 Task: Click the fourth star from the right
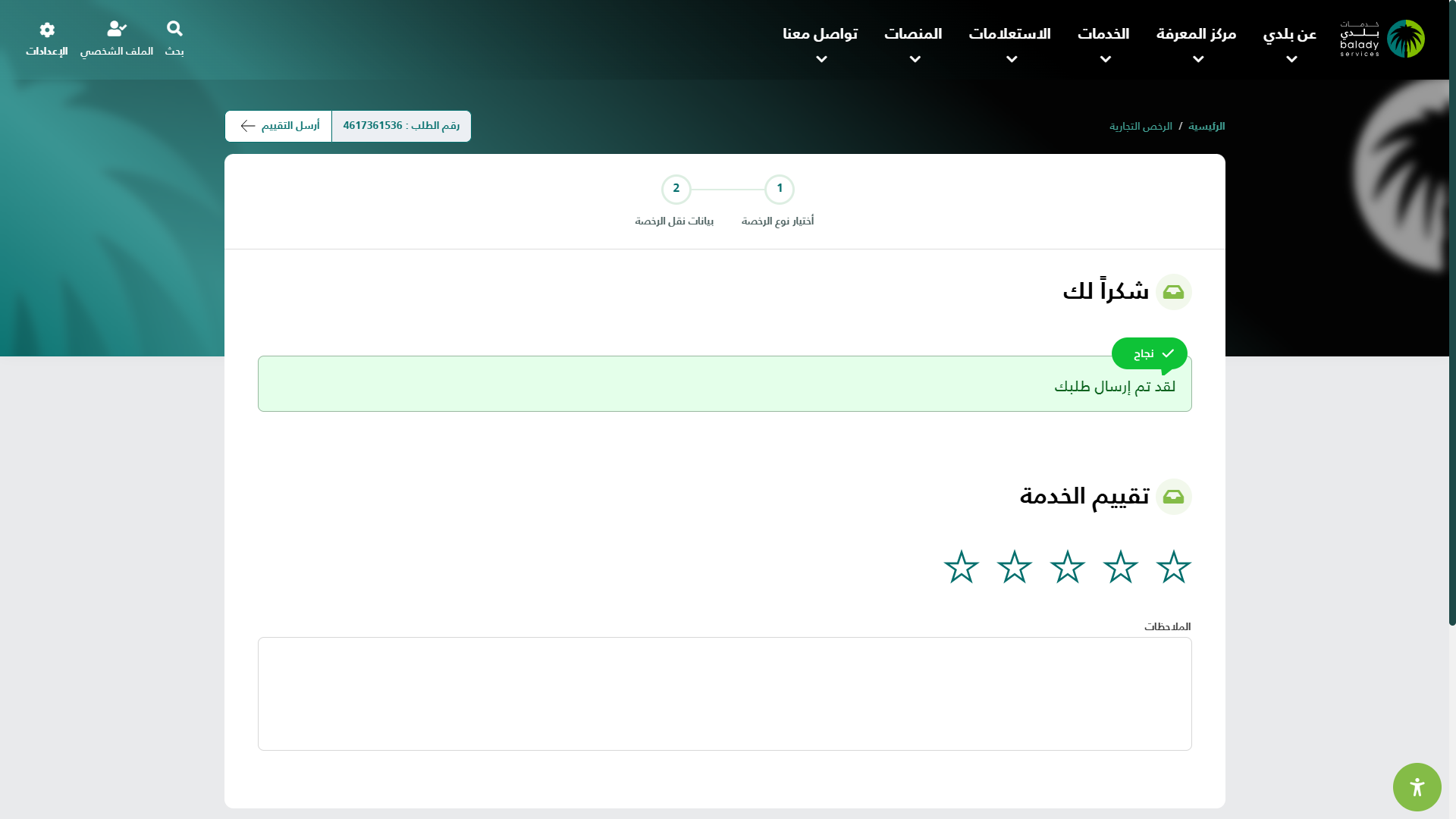1014,567
